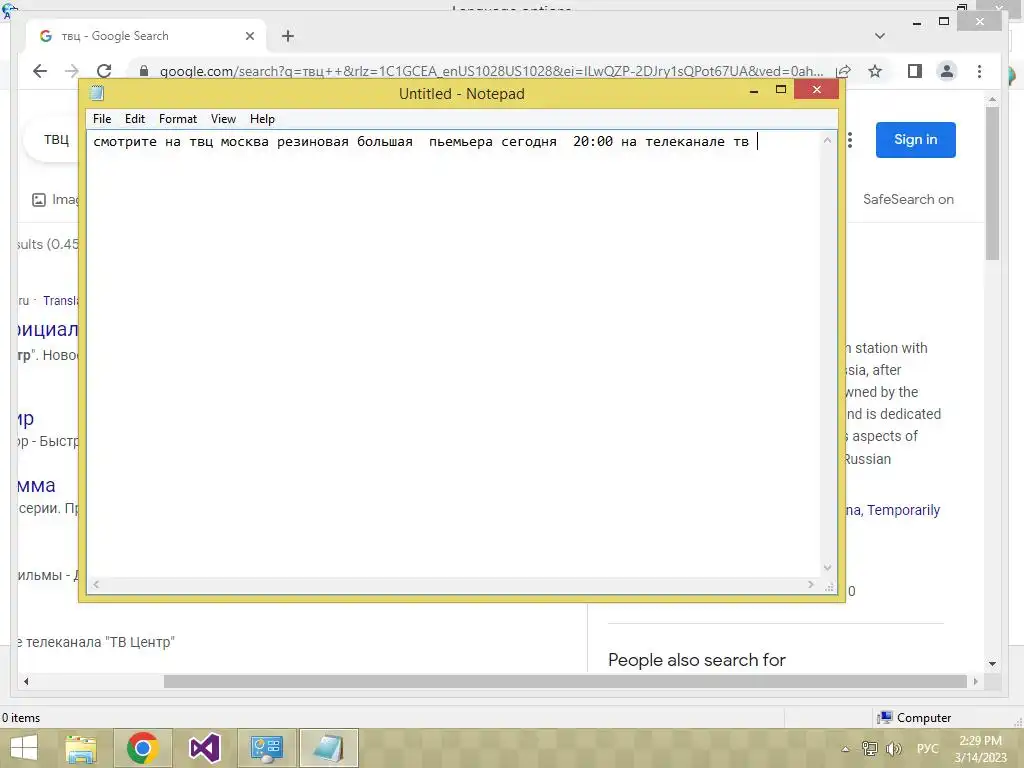Image resolution: width=1024 pixels, height=768 pixels.
Task: Open volume speaker tray icon
Action: [x=893, y=748]
